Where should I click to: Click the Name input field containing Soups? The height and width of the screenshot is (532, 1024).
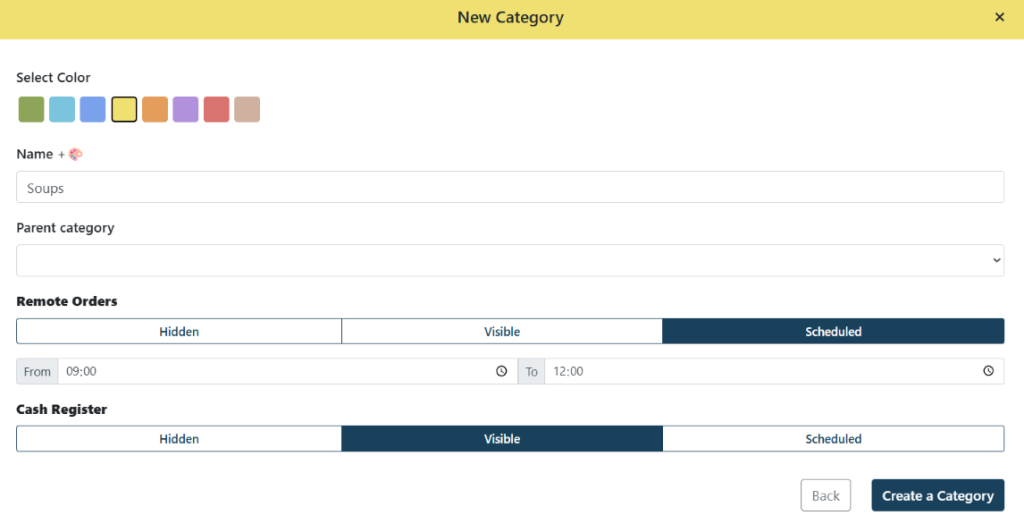(510, 187)
